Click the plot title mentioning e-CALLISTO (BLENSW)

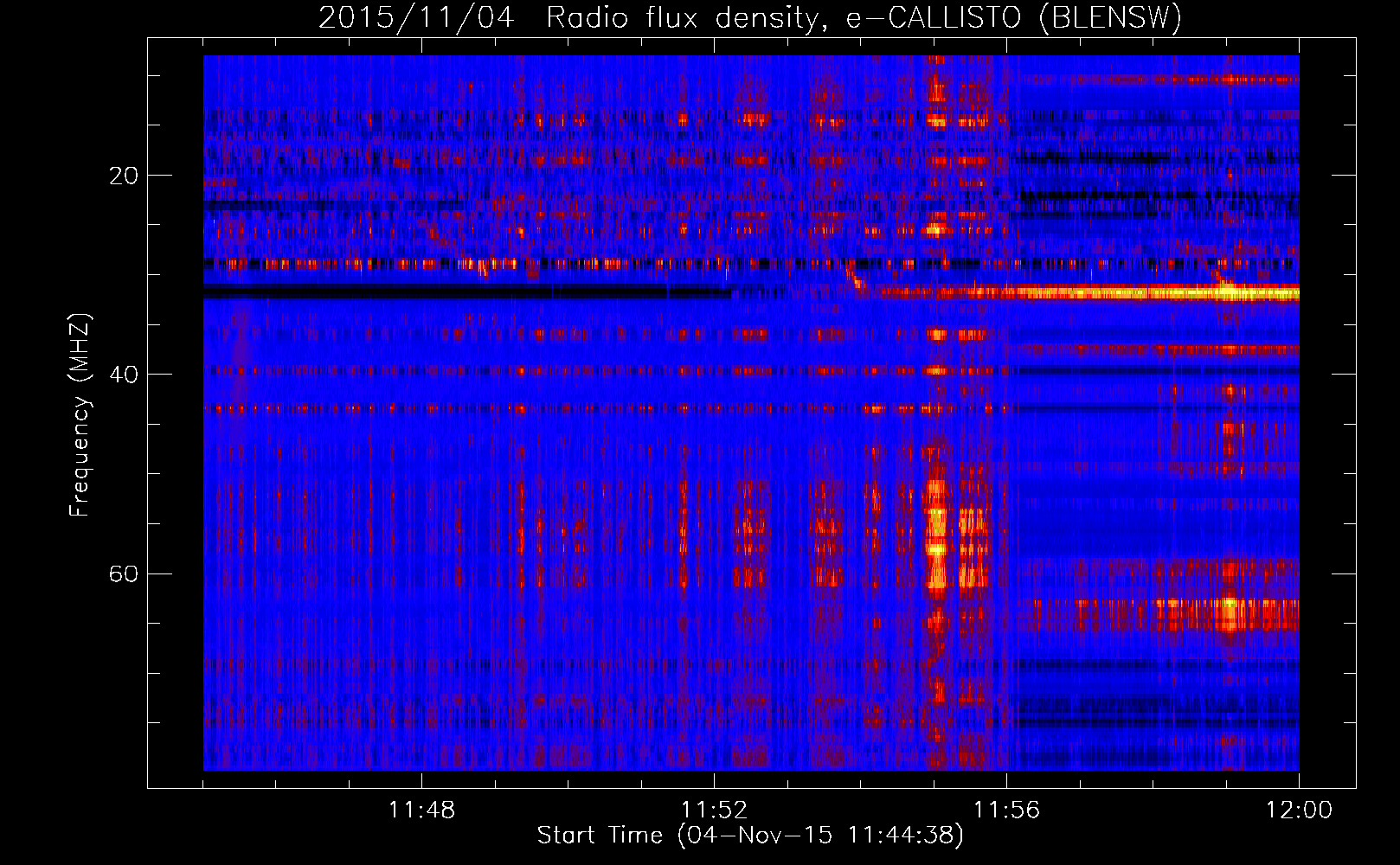pos(750,17)
